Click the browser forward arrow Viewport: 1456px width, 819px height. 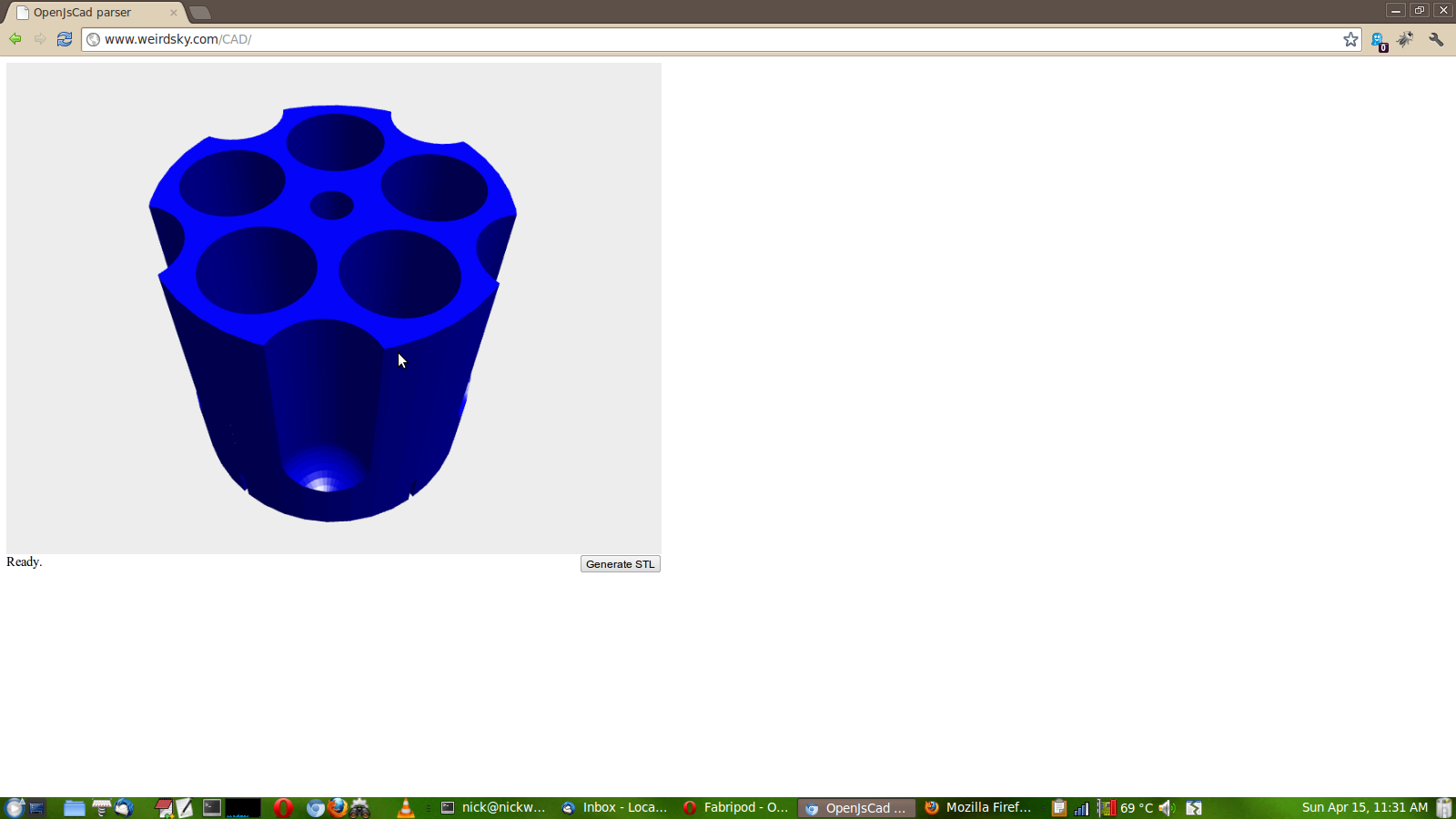[x=40, y=39]
